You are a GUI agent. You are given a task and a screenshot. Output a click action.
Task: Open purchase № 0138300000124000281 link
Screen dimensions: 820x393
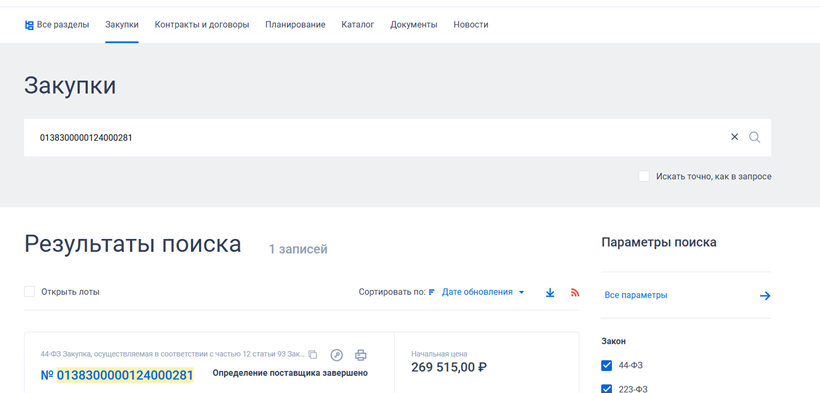tap(117, 375)
